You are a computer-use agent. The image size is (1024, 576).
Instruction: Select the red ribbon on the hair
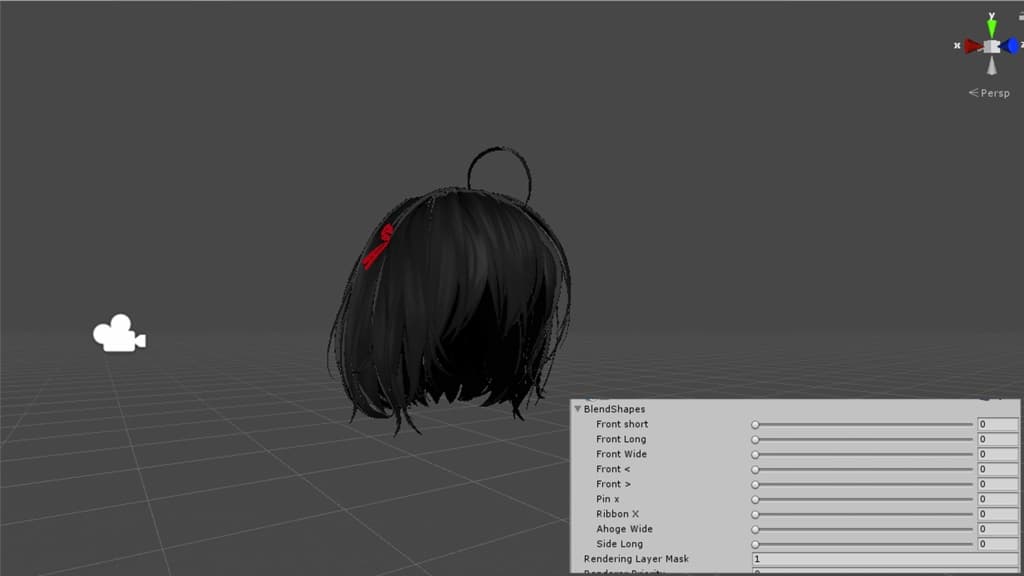379,246
